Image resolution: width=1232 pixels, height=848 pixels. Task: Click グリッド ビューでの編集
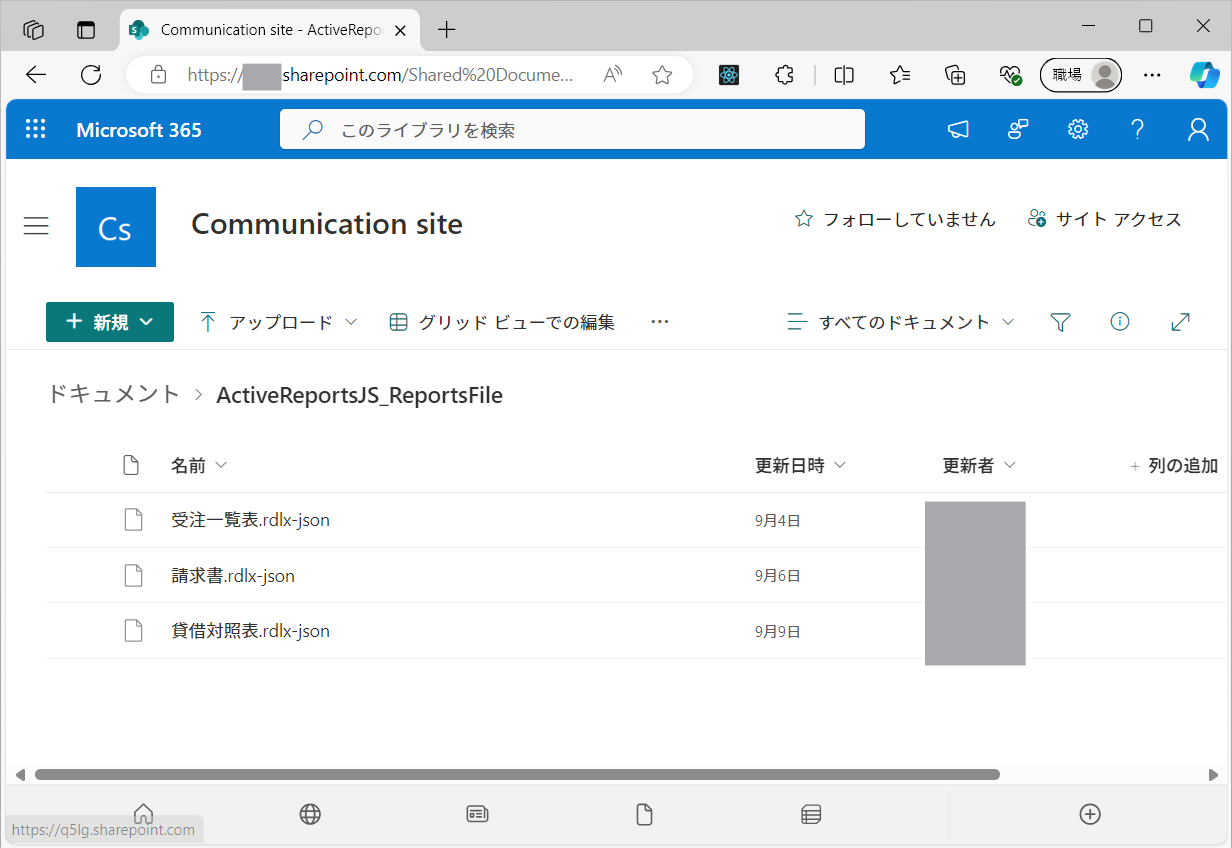click(x=502, y=322)
